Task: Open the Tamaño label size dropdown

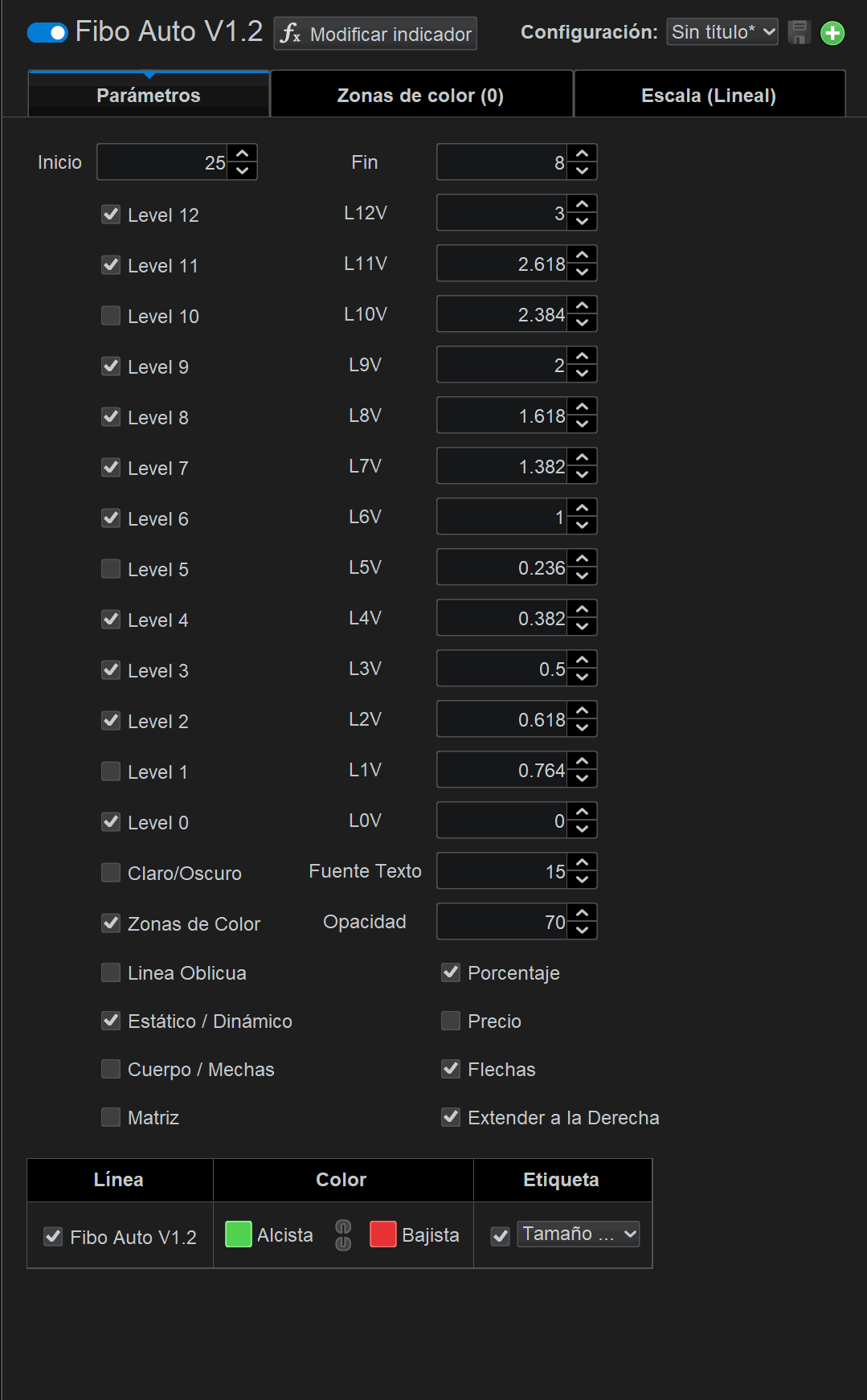Action: pos(579,1234)
